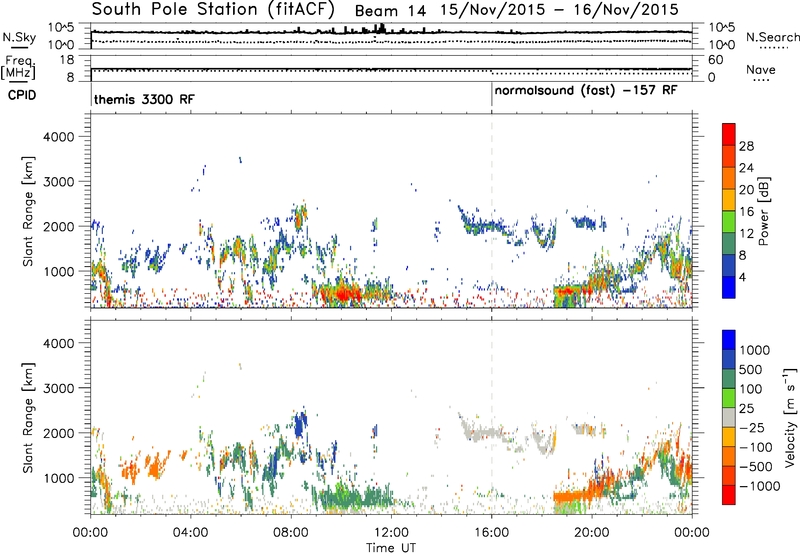Select the 'Beam 14' label in the title
The height and width of the screenshot is (554, 800).
click(390, 11)
